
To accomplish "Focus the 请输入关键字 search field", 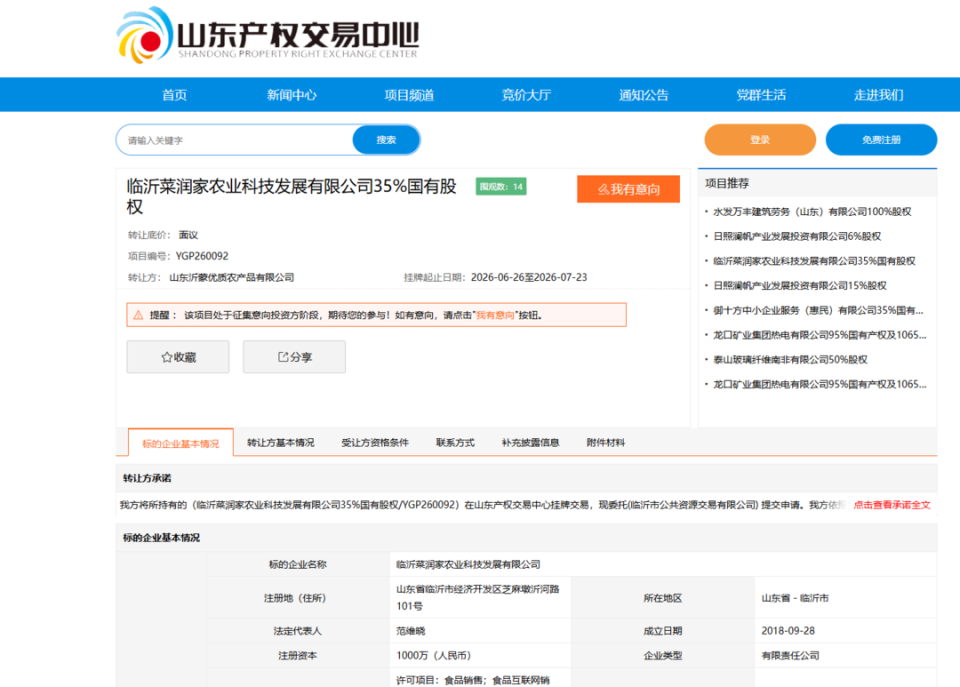I will (235, 140).
